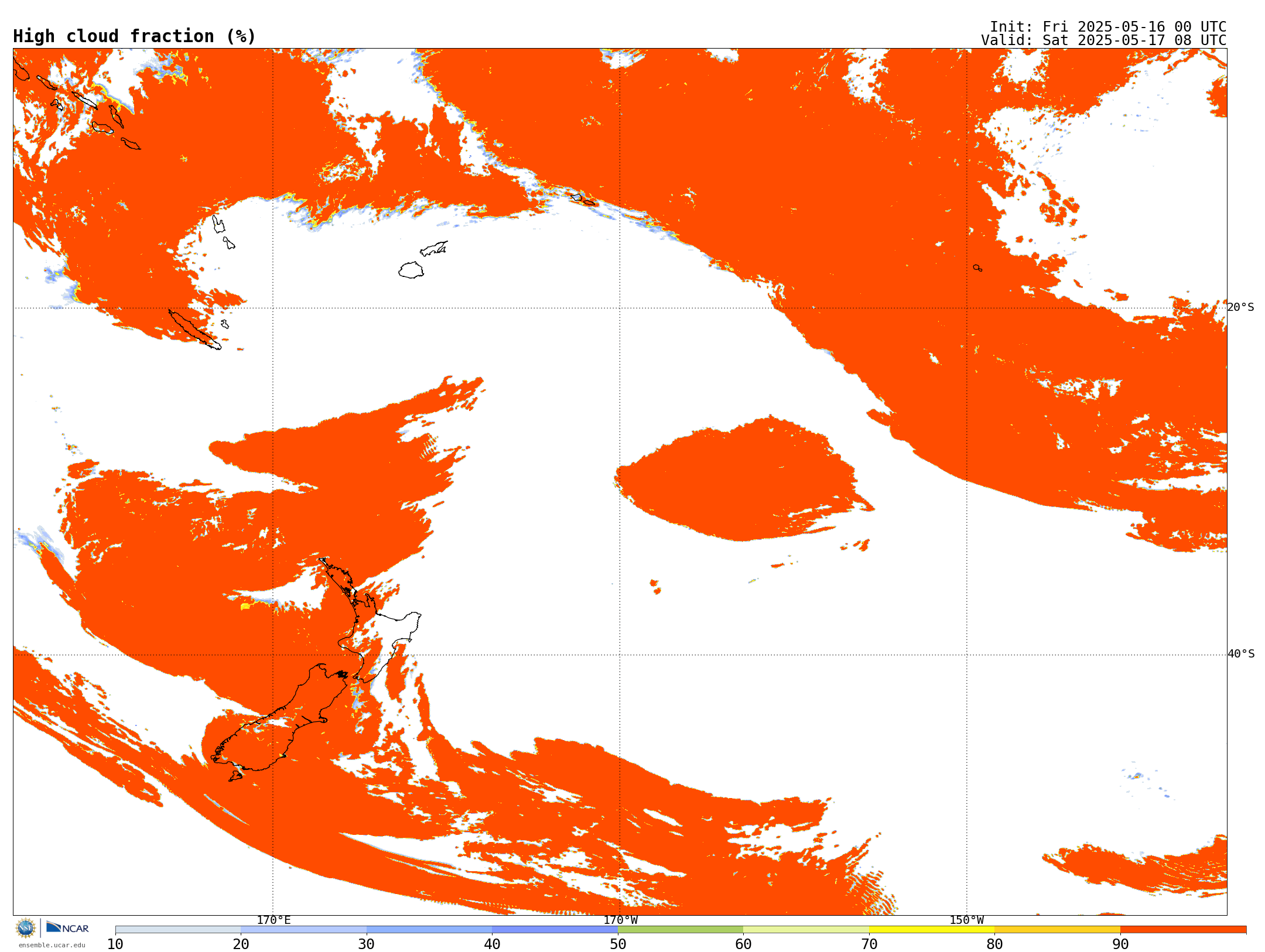Click the 150°W longitude label
Viewport: 1265px width, 952px height.
click(966, 920)
